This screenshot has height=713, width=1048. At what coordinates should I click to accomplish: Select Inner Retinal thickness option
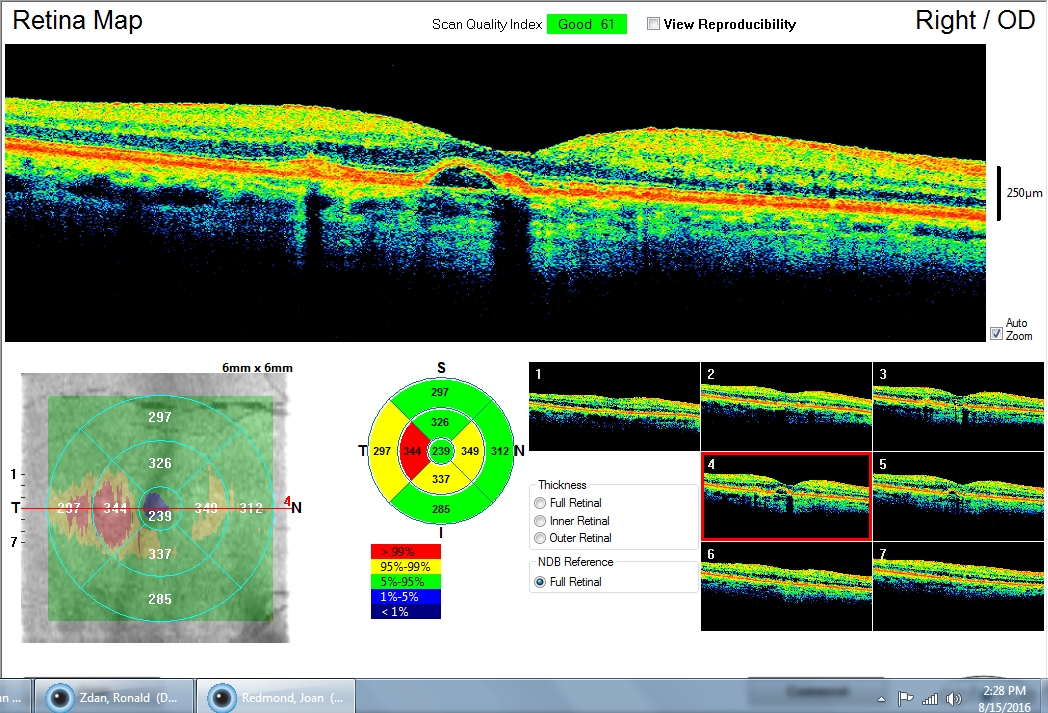539,520
